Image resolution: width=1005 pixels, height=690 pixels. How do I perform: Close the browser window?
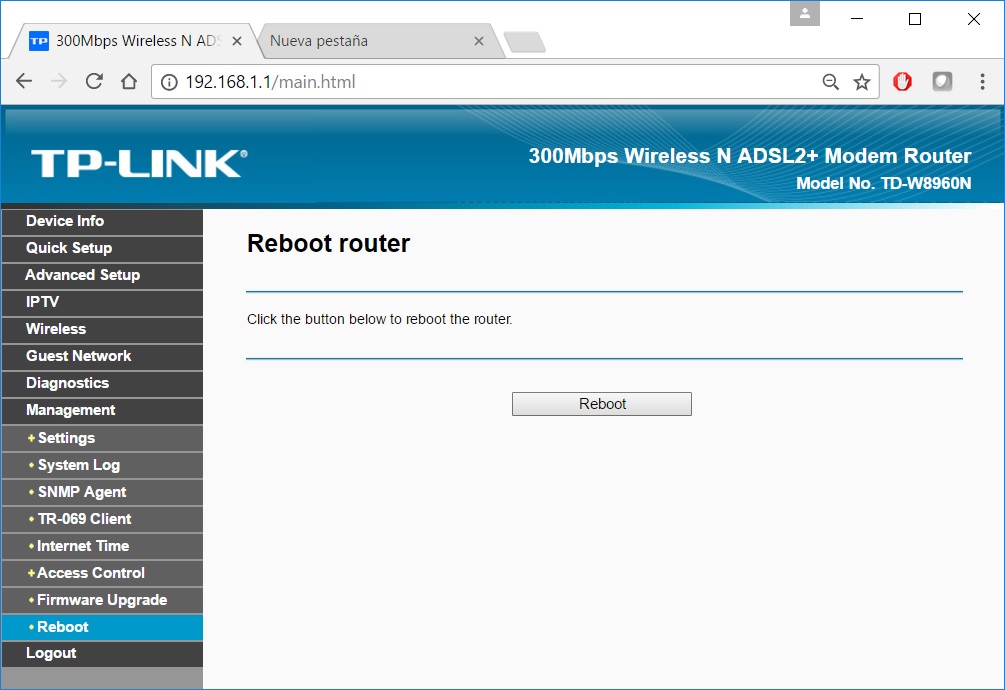(974, 19)
